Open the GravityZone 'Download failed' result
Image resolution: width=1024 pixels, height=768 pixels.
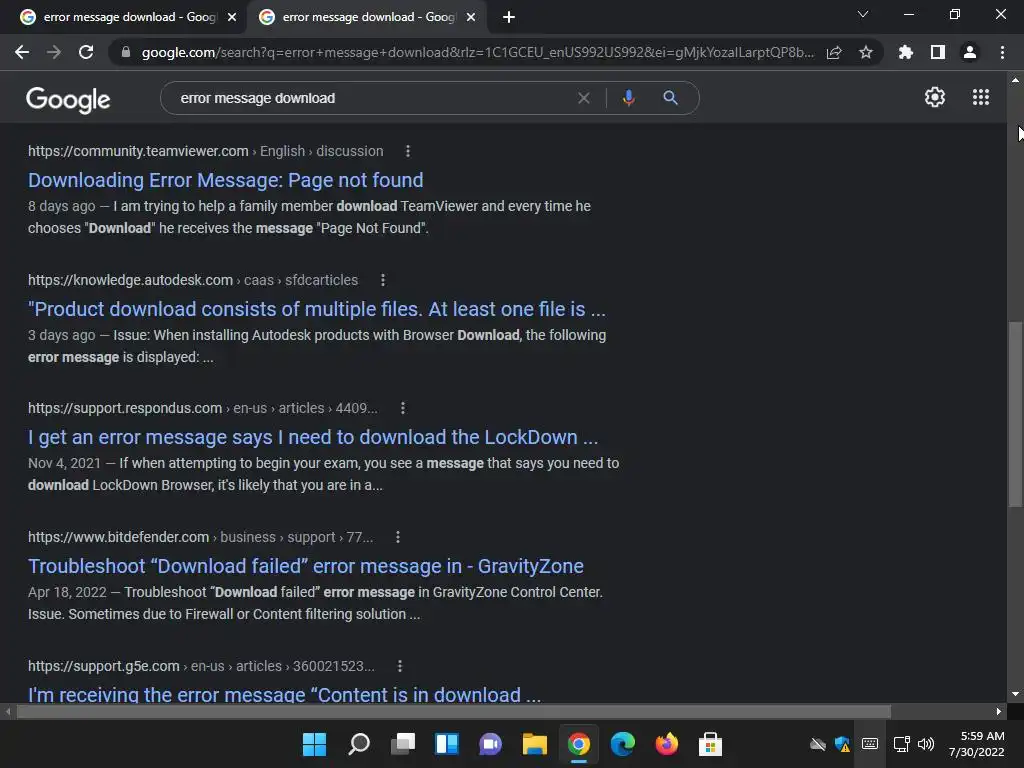click(x=306, y=566)
